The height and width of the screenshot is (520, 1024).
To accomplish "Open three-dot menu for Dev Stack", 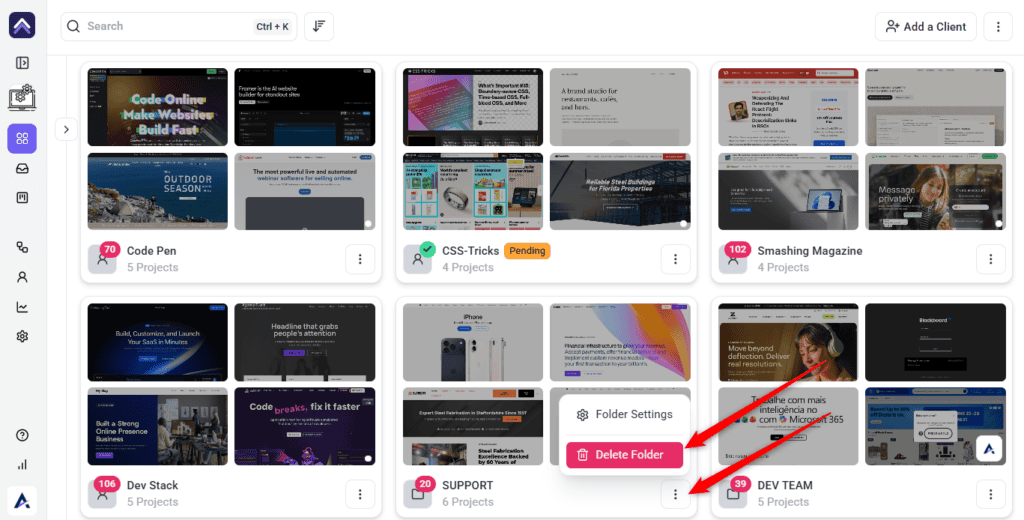I will [x=360, y=495].
